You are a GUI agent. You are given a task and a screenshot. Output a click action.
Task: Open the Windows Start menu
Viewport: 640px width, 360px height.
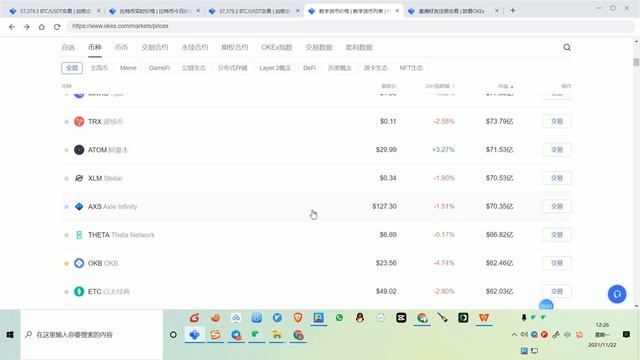point(10,335)
